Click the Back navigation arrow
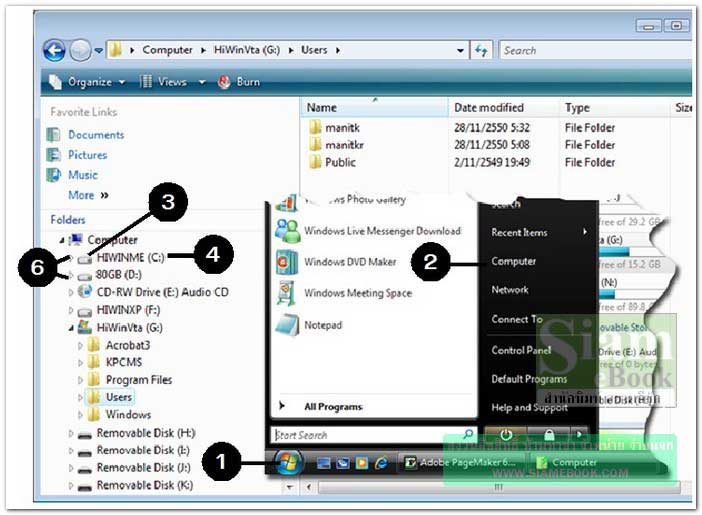This screenshot has height=515, width=702. pyautogui.click(x=54, y=50)
